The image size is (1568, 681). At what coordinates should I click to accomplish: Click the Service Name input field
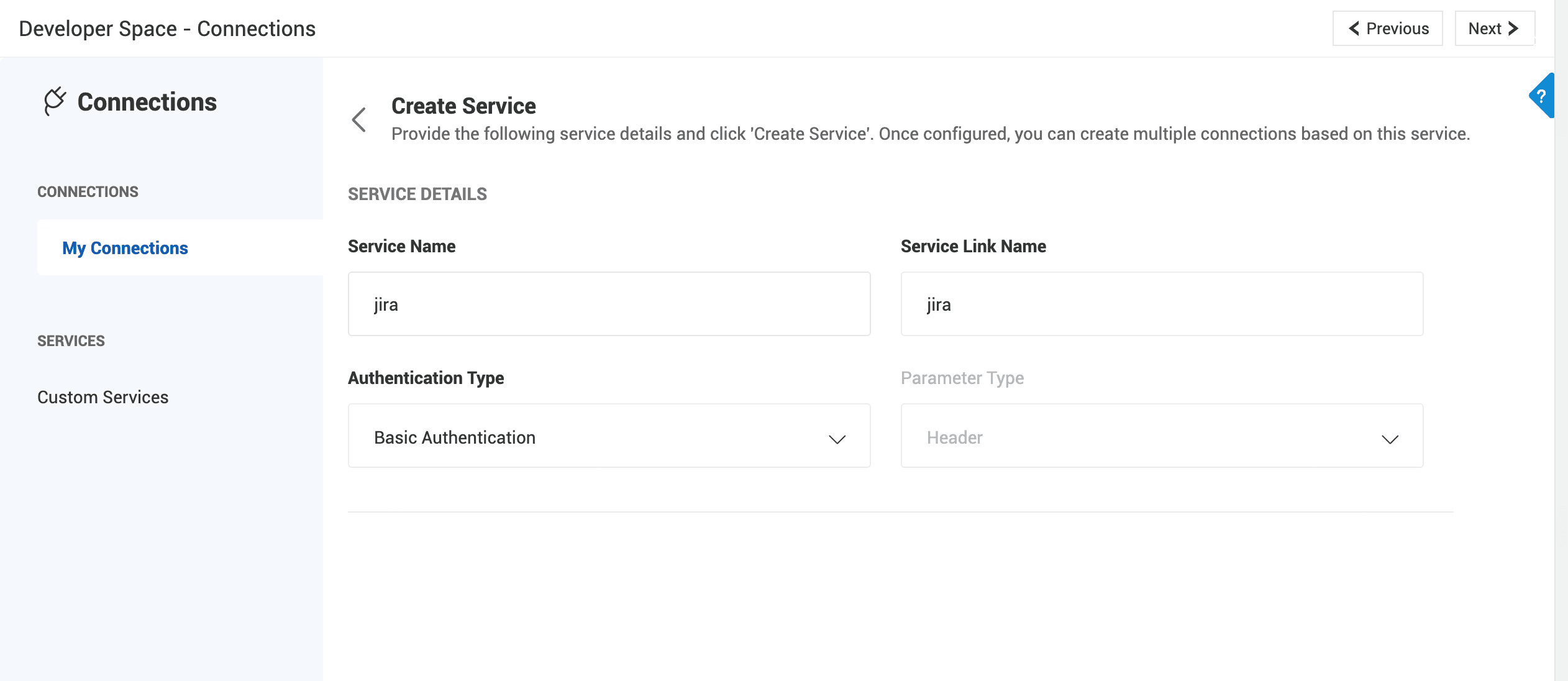(609, 304)
